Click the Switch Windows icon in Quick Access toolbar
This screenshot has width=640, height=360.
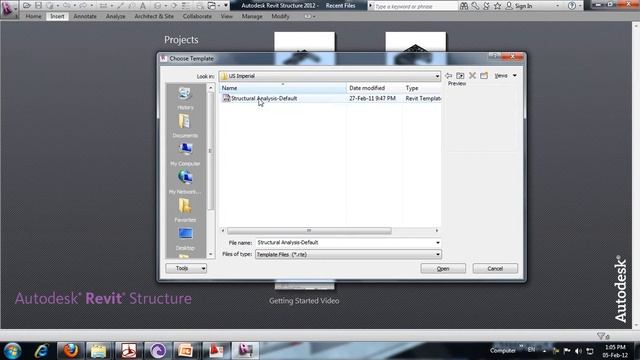coord(211,6)
